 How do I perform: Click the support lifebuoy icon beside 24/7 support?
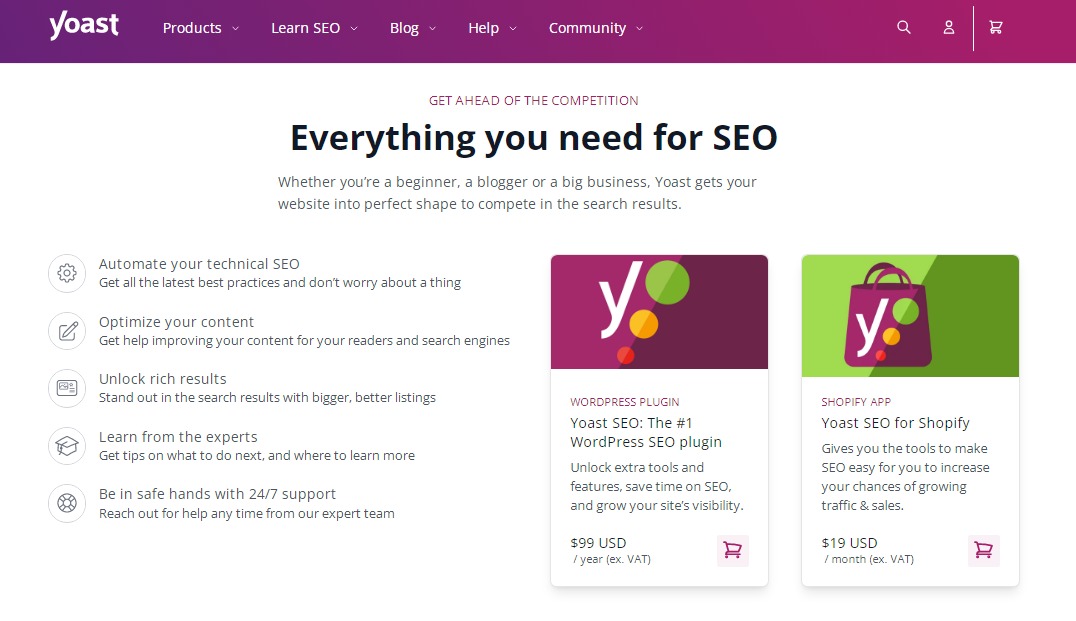(x=66, y=504)
